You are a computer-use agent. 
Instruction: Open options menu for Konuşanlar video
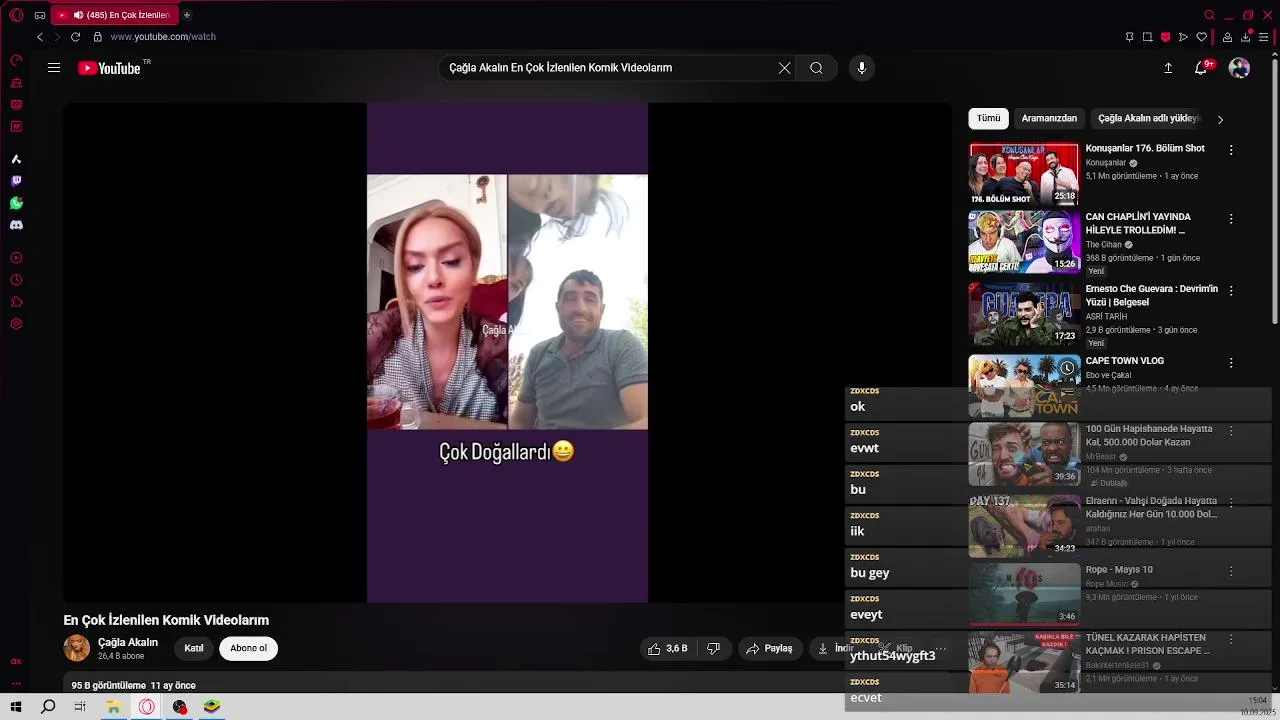point(1231,150)
